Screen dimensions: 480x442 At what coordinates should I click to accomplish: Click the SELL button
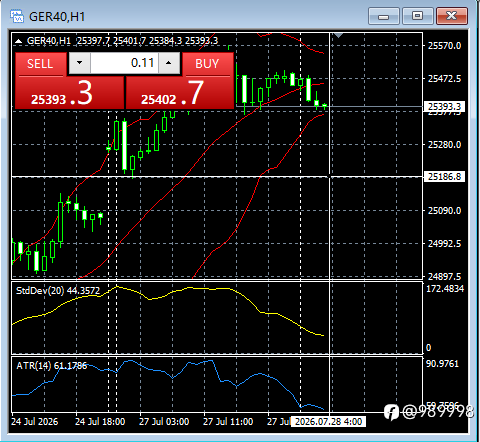pos(40,64)
